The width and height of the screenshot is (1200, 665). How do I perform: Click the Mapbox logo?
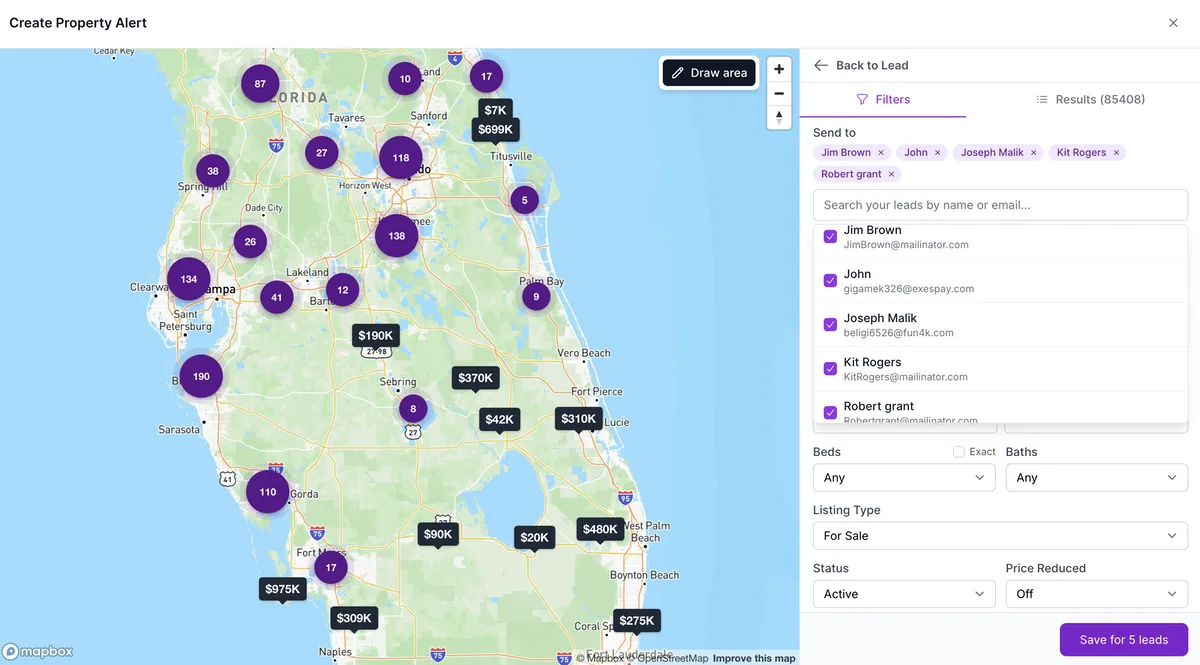[x=38, y=652]
